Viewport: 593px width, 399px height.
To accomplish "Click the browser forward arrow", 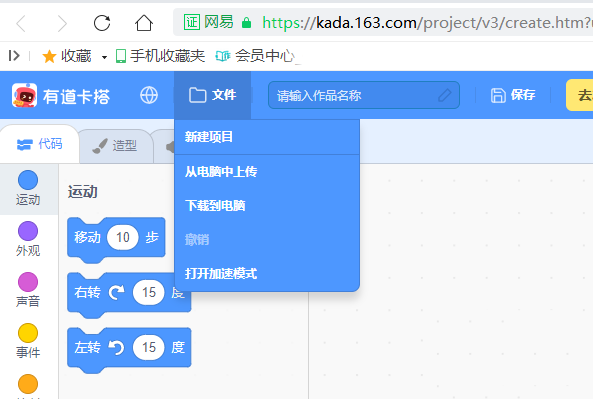I will coord(62,24).
